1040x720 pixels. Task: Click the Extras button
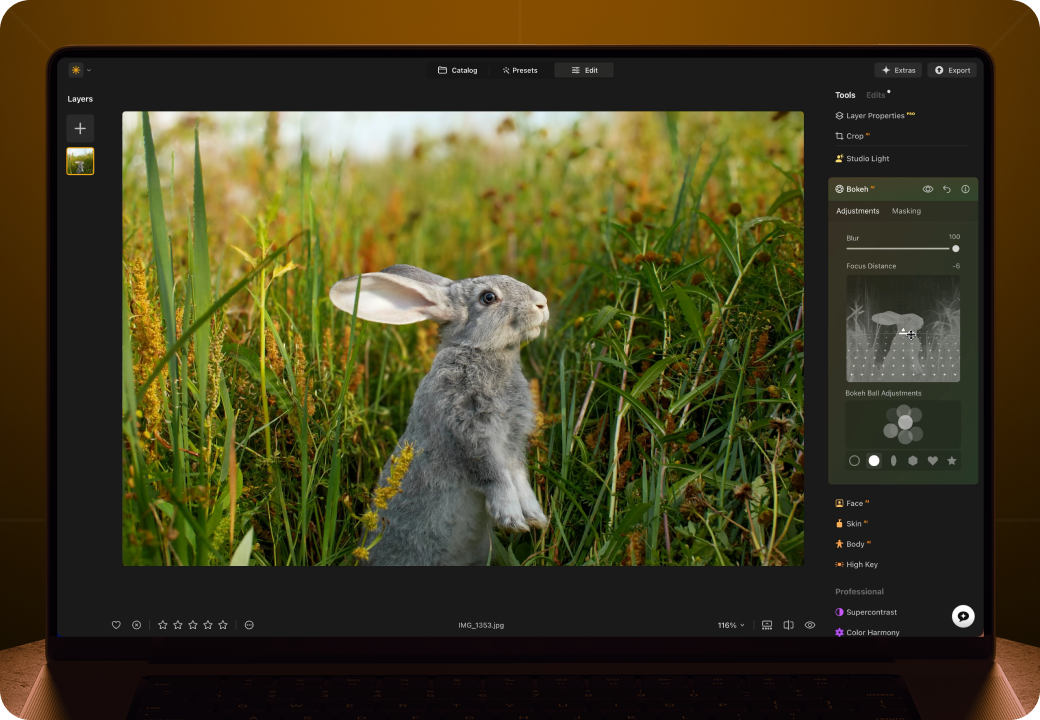click(x=897, y=70)
